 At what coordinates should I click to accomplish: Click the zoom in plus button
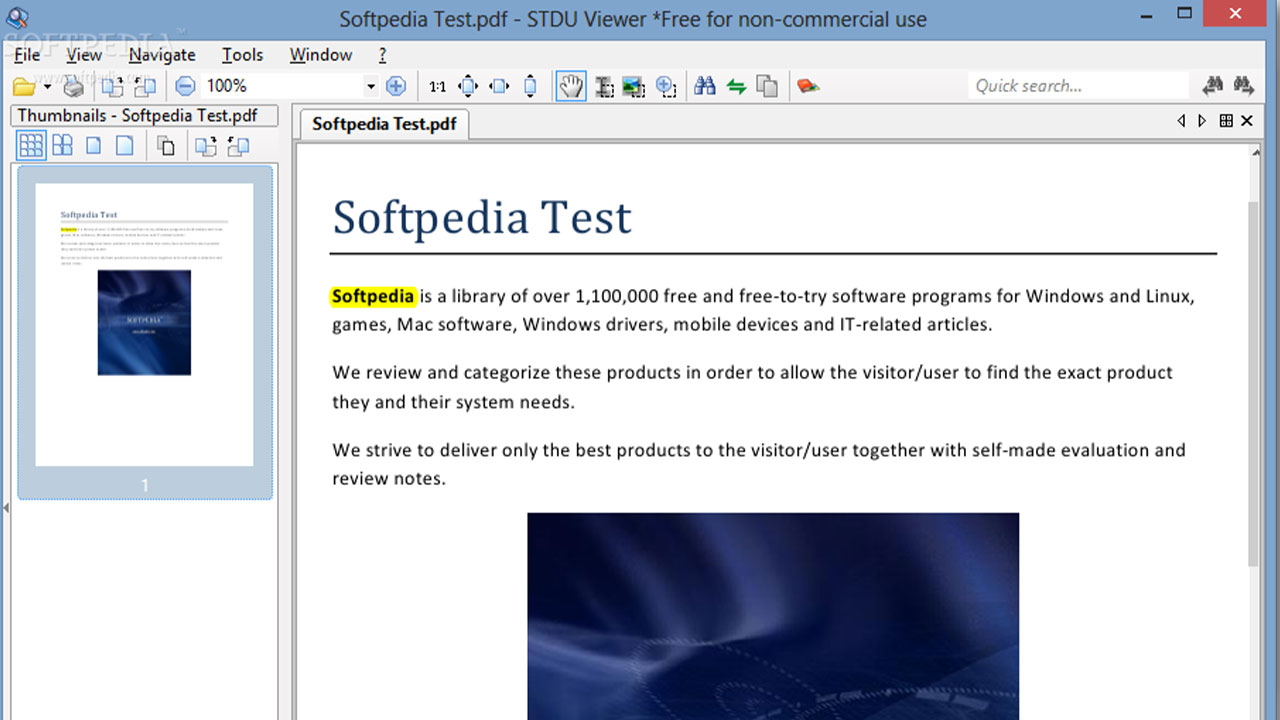[396, 87]
